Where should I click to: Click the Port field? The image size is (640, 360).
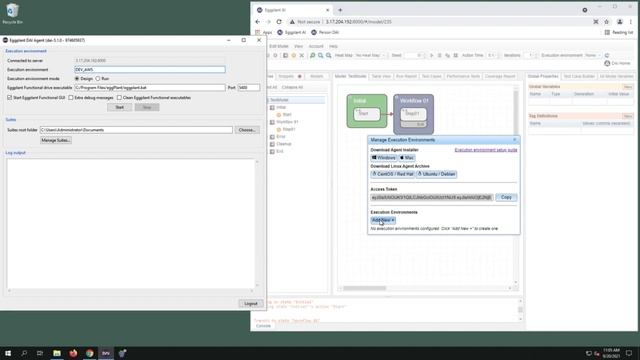coord(249,88)
